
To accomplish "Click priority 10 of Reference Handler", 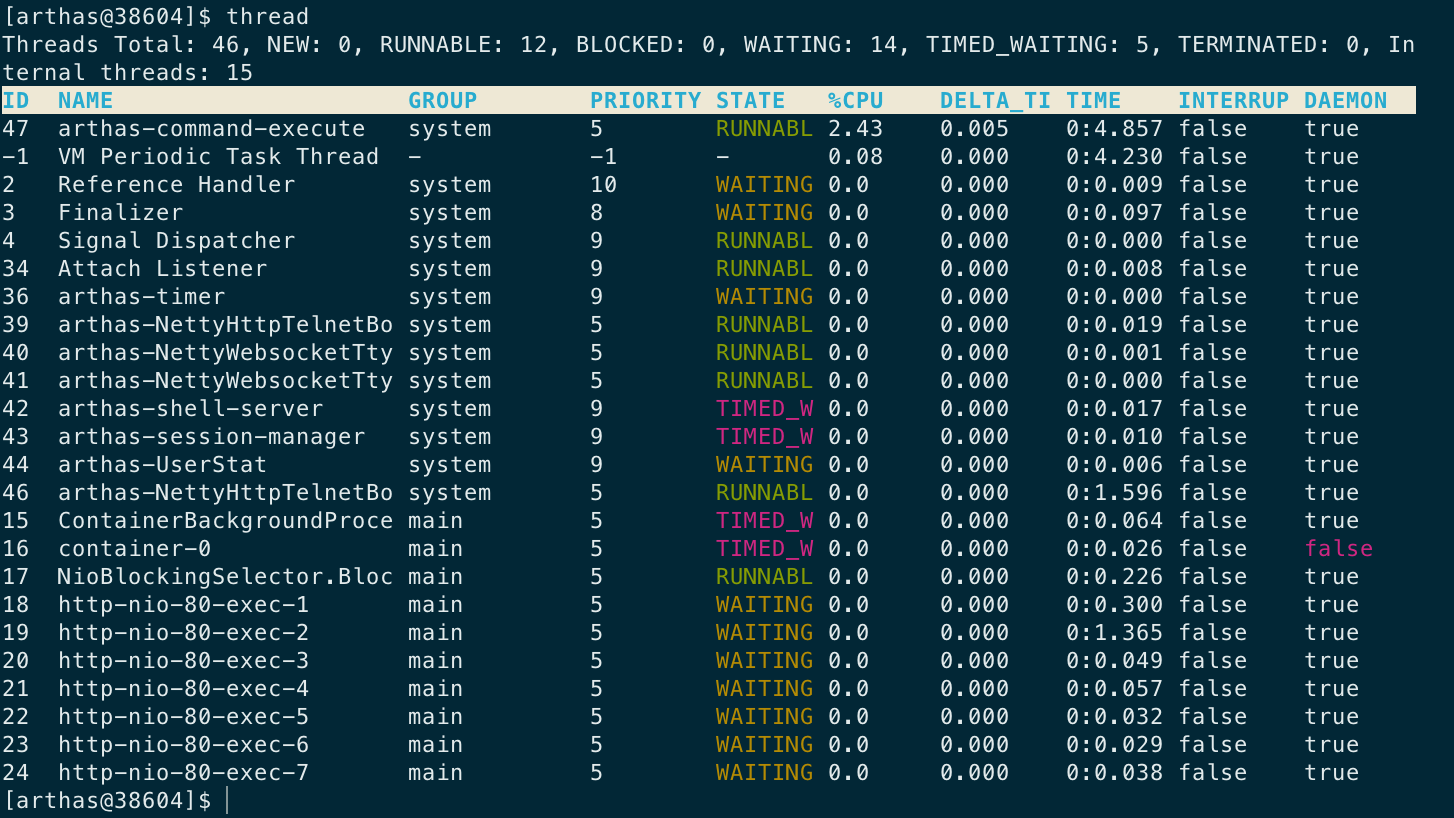I will click(x=604, y=185).
